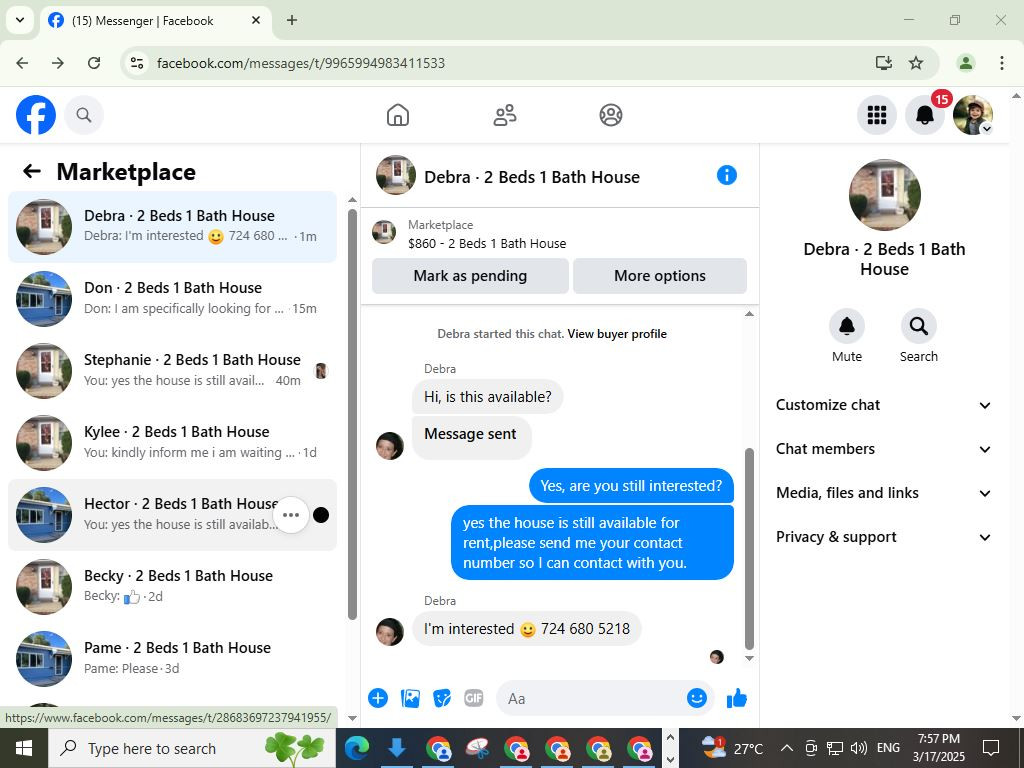Click the browser address bar URL
This screenshot has width=1024, height=768.
301,63
